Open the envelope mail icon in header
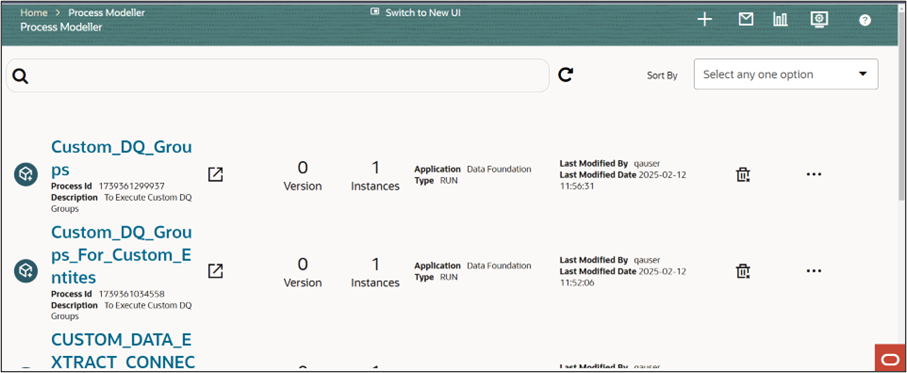Image resolution: width=907 pixels, height=373 pixels. pos(746,20)
